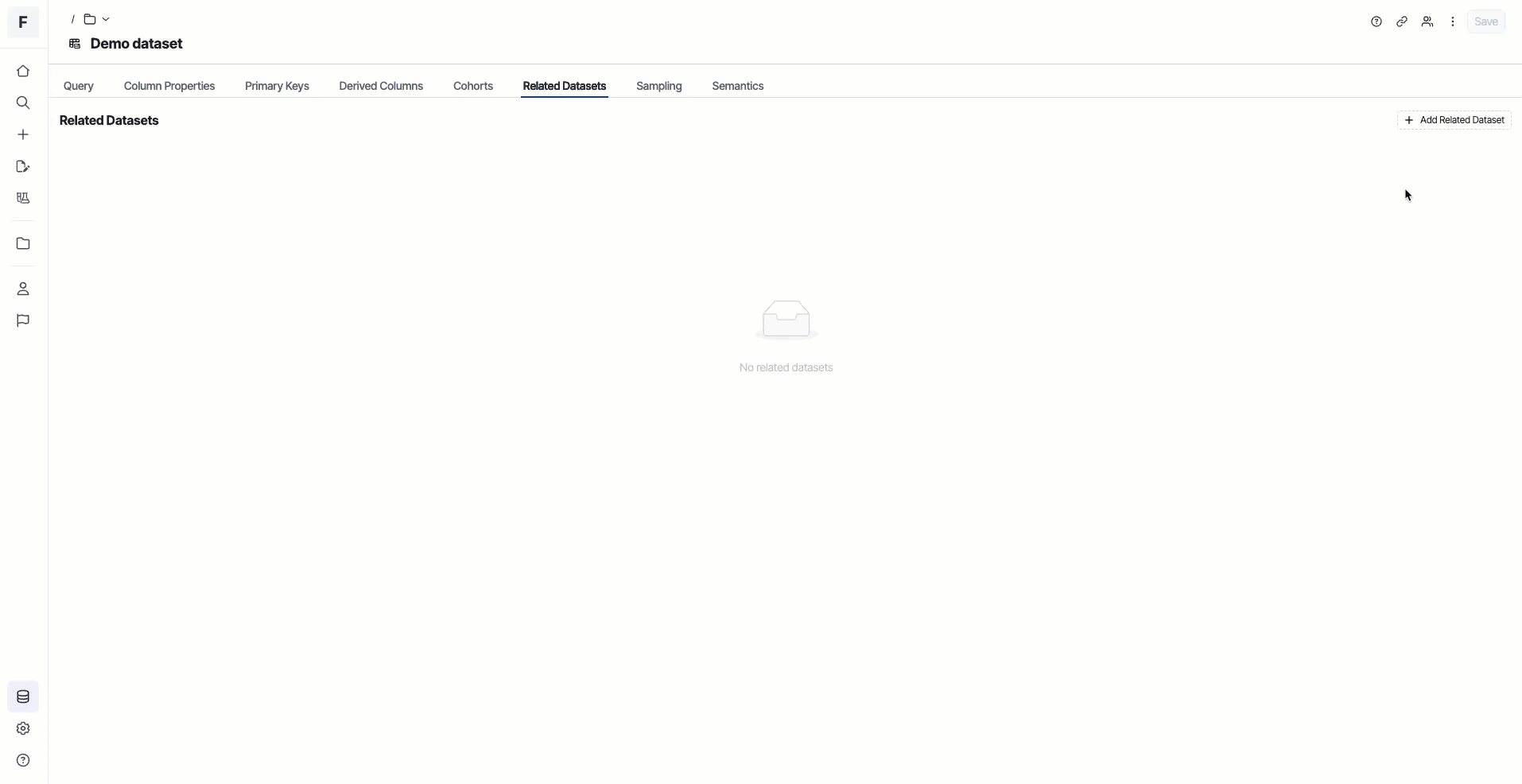
Task: Open sharing via people icon
Action: [1427, 22]
